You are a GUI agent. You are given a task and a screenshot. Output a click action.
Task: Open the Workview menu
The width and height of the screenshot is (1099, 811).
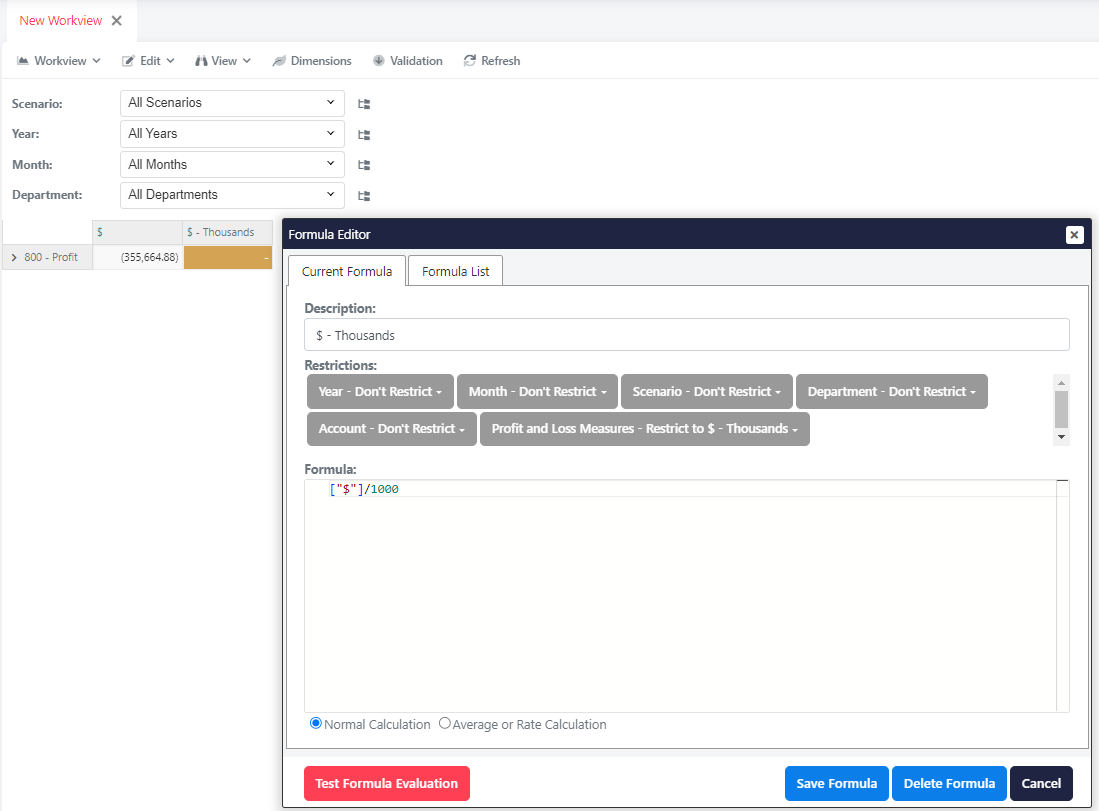59,61
